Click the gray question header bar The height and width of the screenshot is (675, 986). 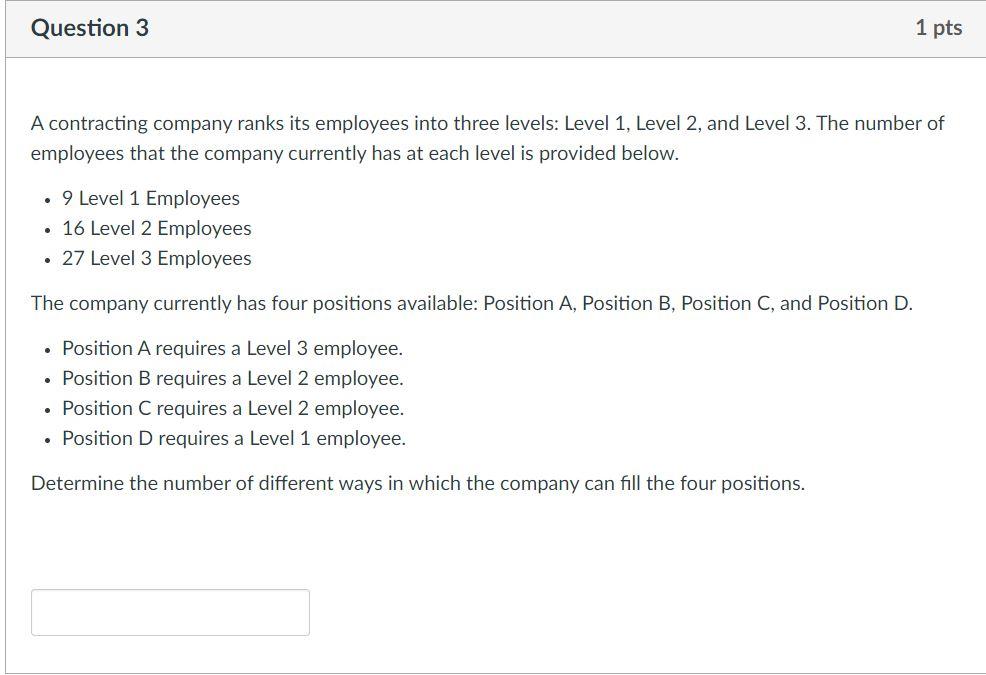[493, 27]
